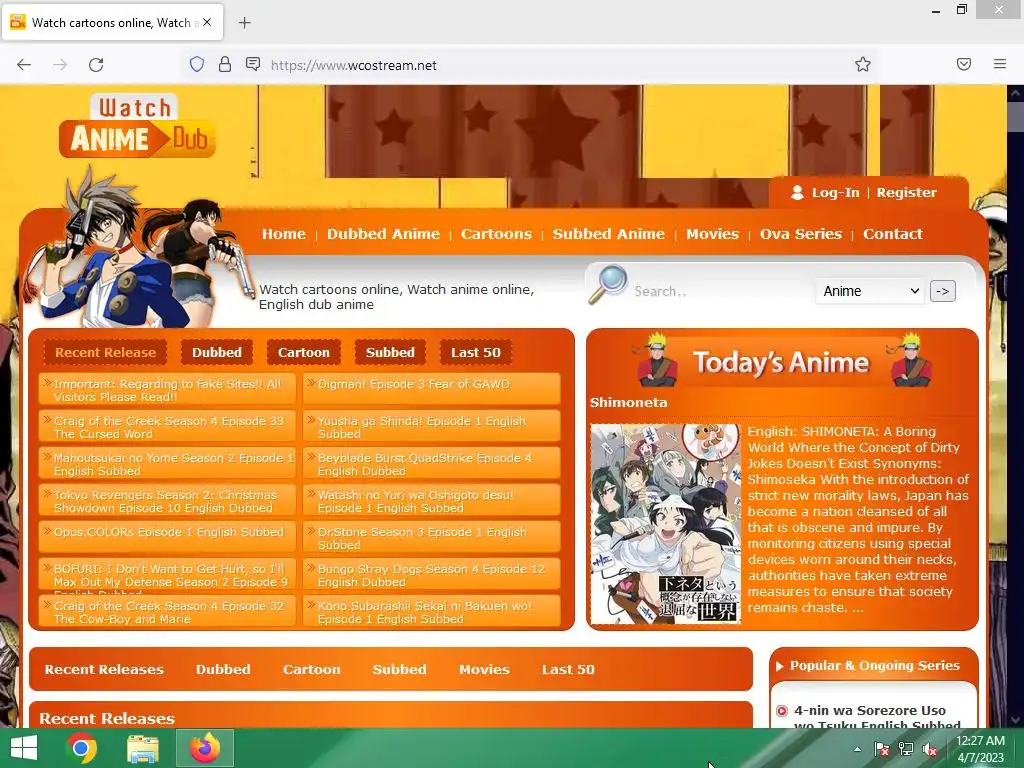Select the Recent Release tab

click(x=105, y=353)
